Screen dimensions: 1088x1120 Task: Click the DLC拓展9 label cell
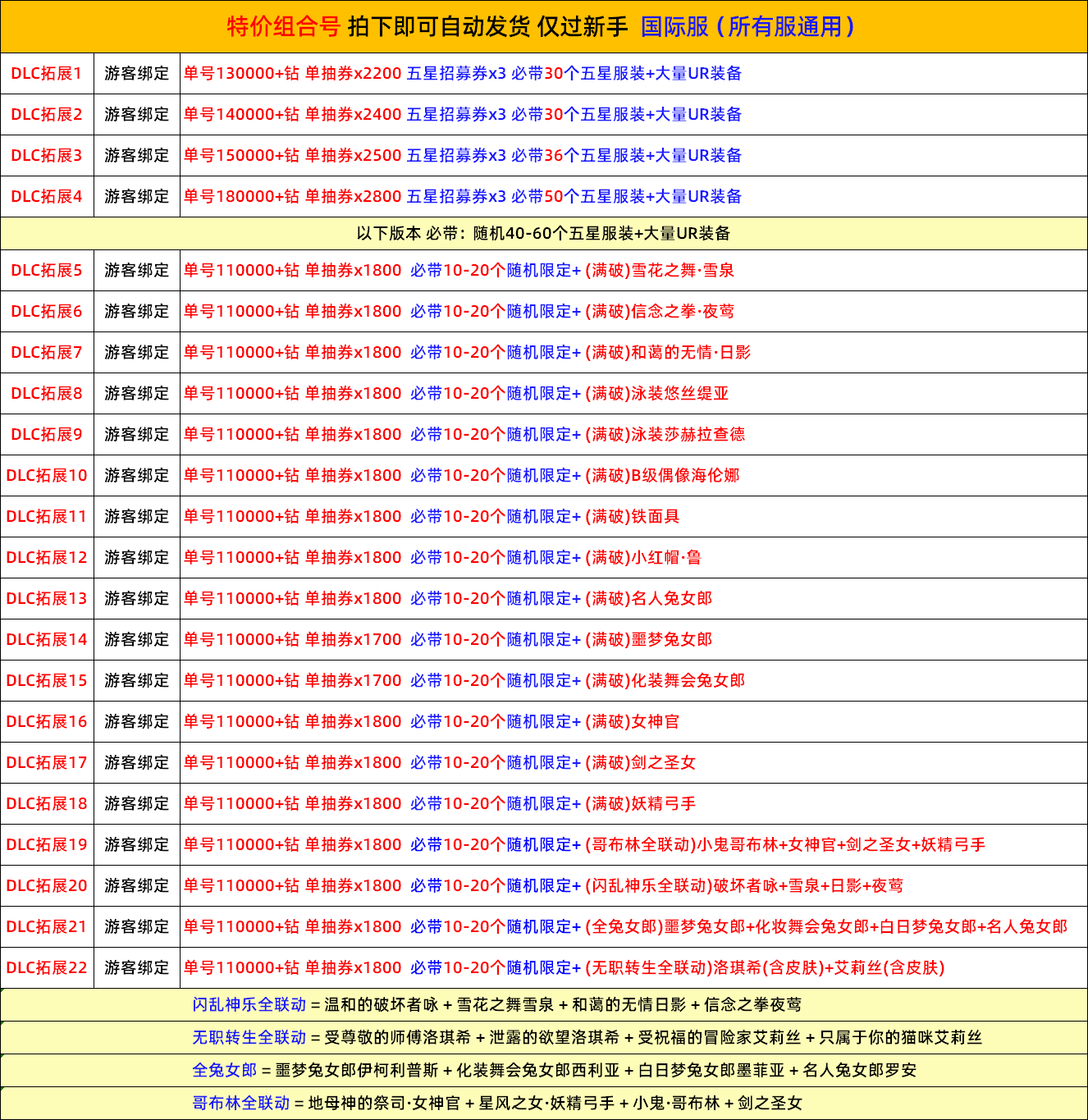(x=47, y=435)
